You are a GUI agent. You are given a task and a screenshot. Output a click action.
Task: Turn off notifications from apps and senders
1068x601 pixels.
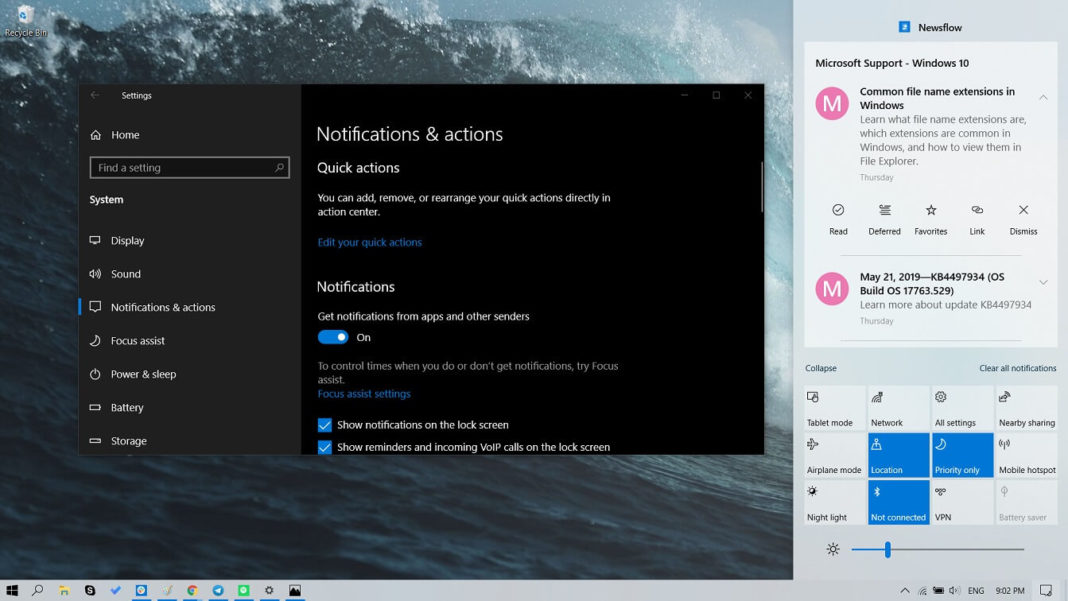332,336
